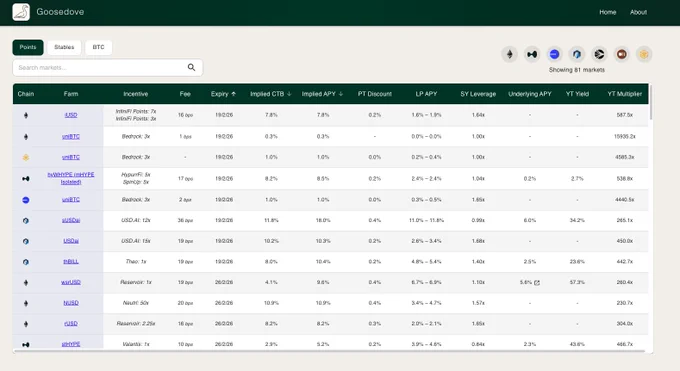Click the Goosedove site title
Screen dimensions: 680x371
coord(60,12)
